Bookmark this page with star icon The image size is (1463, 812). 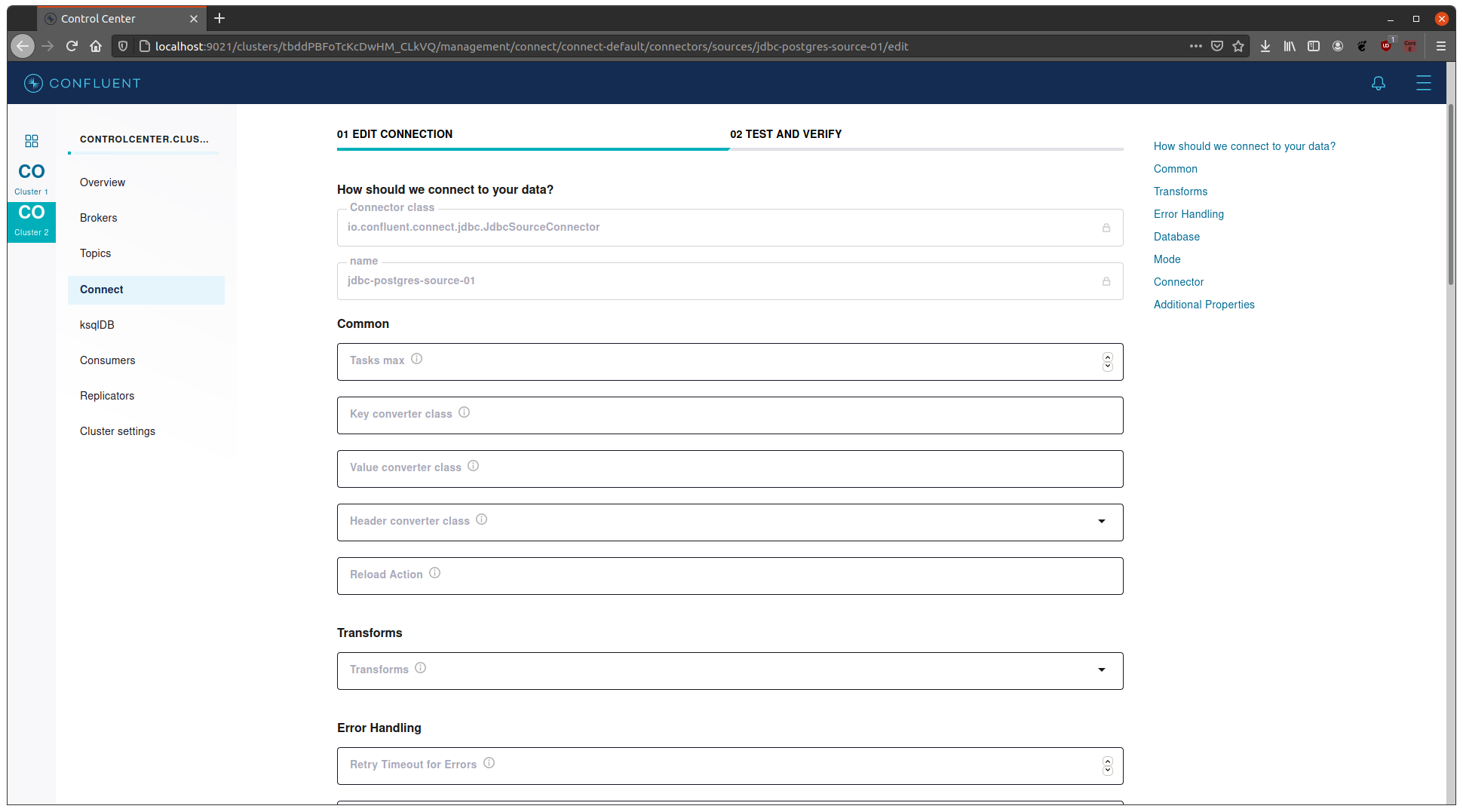1238,46
